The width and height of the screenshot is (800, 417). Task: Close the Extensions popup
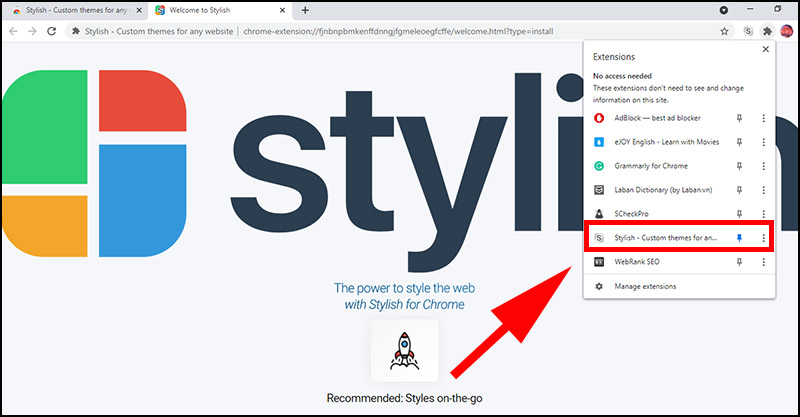click(765, 49)
